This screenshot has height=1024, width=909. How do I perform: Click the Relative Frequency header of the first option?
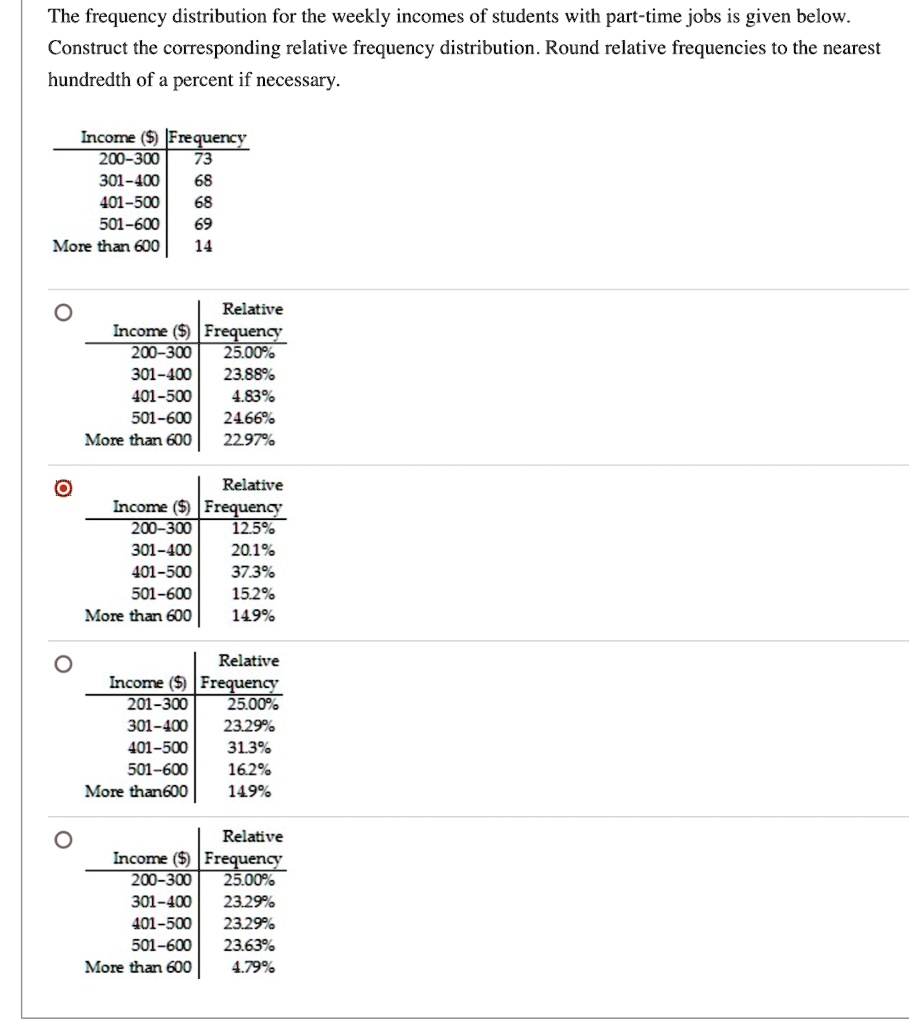[x=249, y=319]
